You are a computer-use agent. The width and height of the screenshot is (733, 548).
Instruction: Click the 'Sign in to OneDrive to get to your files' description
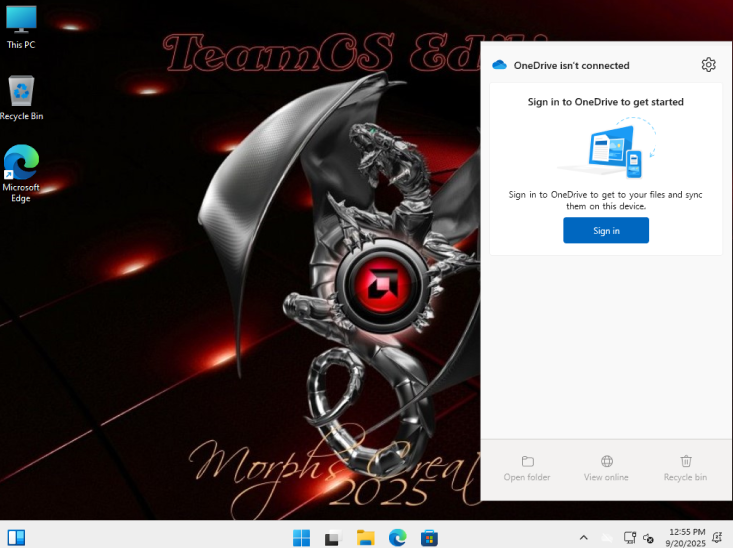tap(605, 200)
